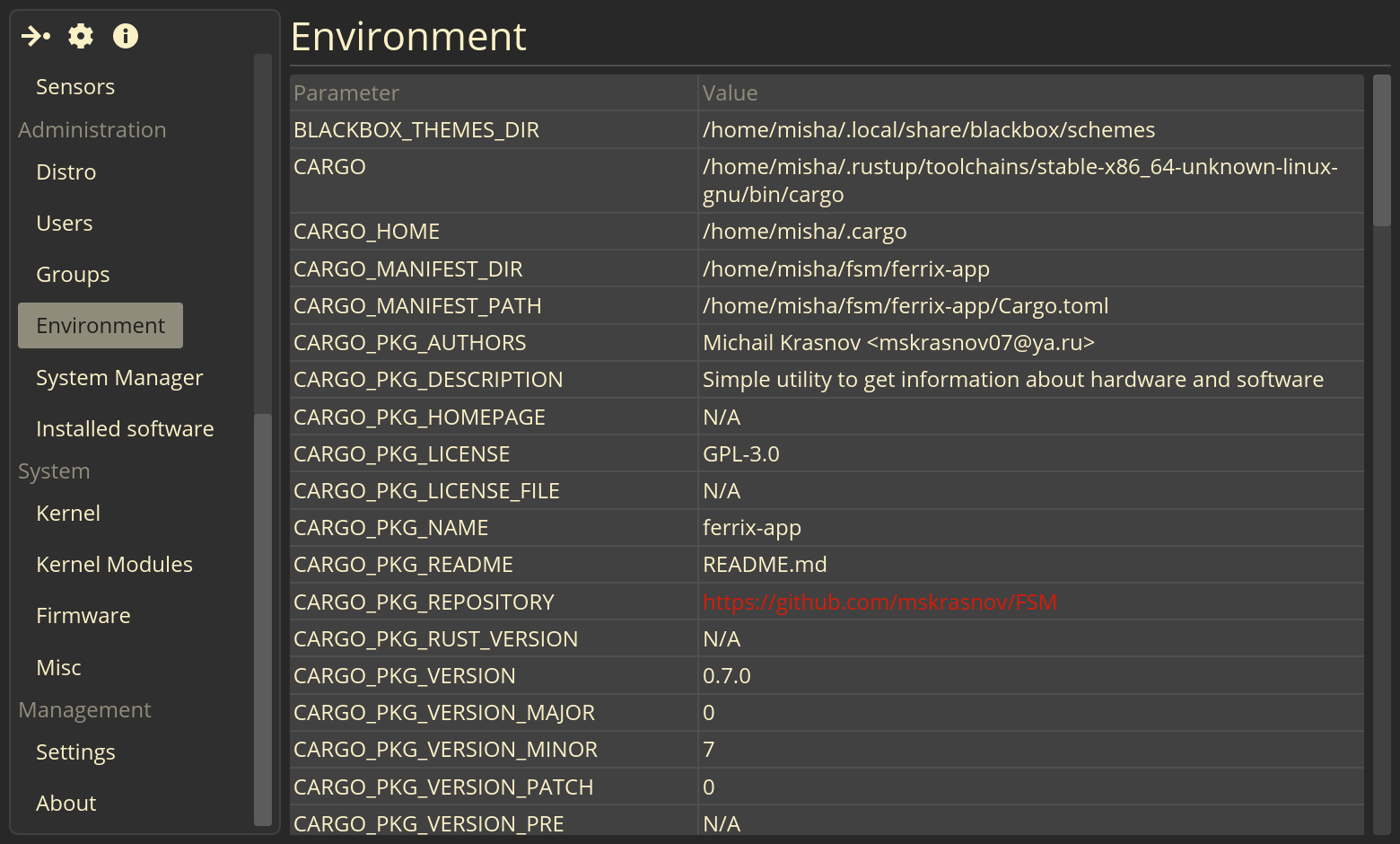The width and height of the screenshot is (1400, 844).
Task: Go to the Users page
Action: pos(64,224)
